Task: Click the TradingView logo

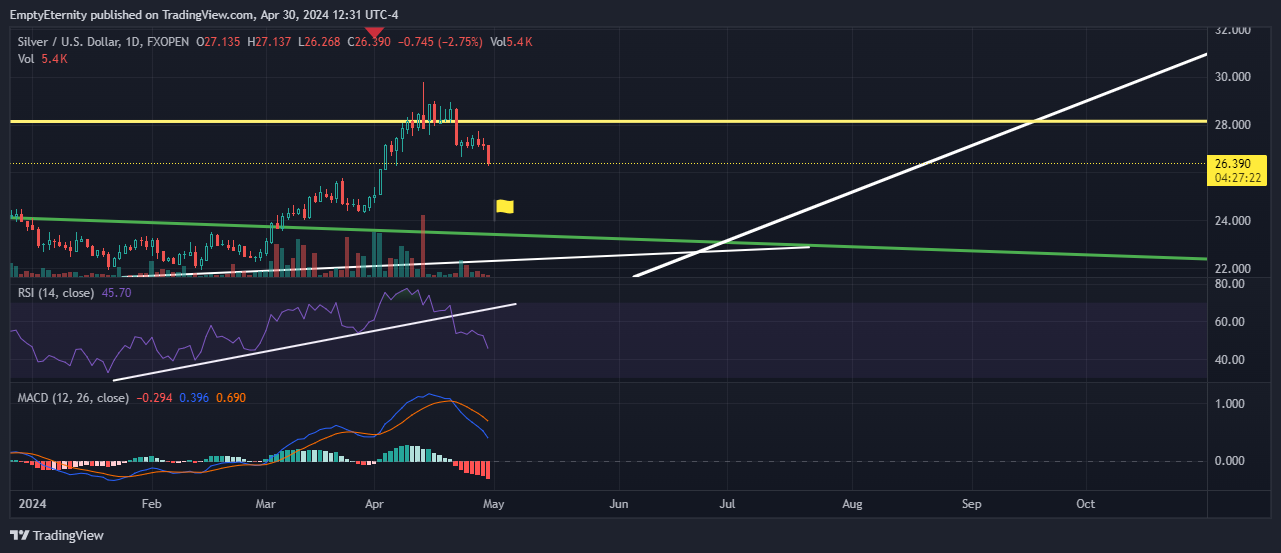Action: tap(56, 535)
